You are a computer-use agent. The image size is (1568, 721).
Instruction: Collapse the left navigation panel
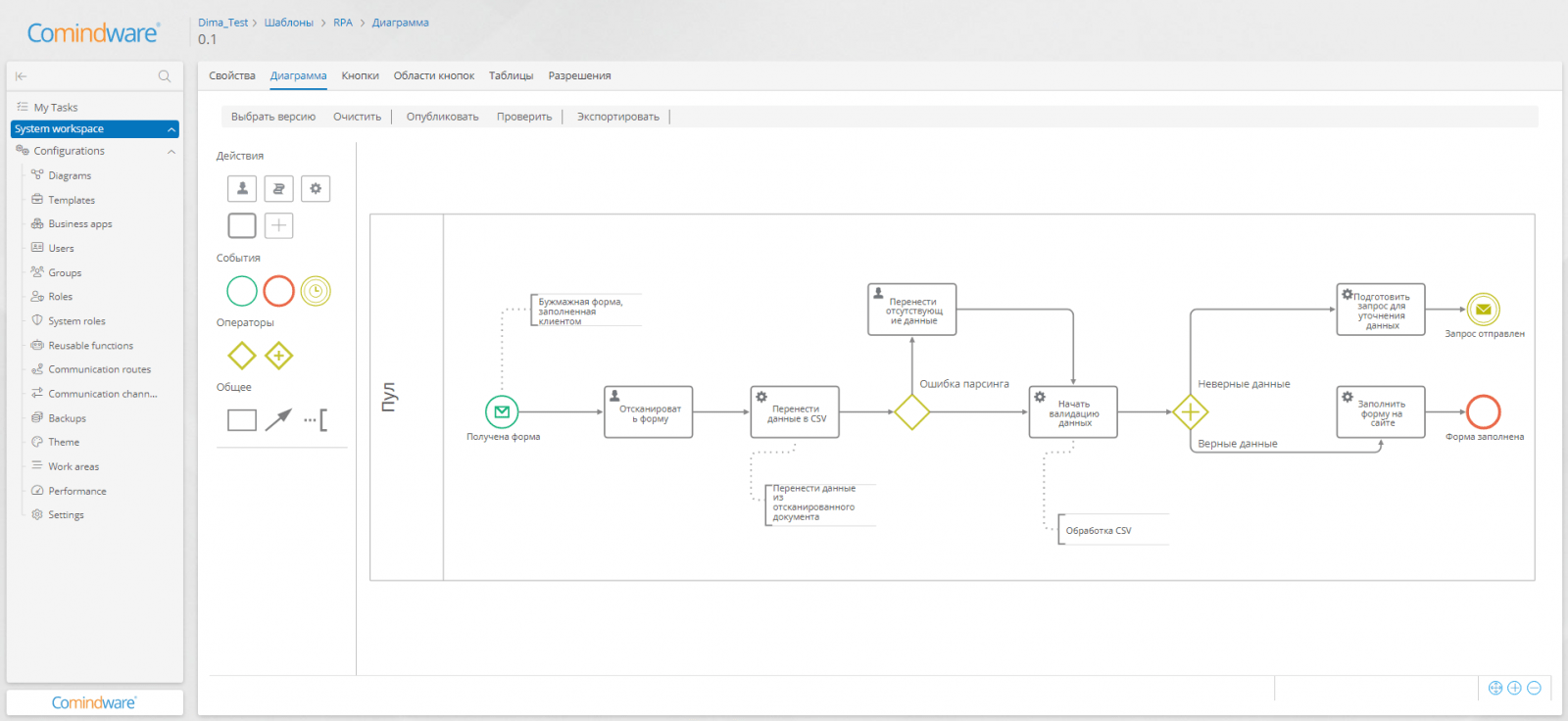21,76
